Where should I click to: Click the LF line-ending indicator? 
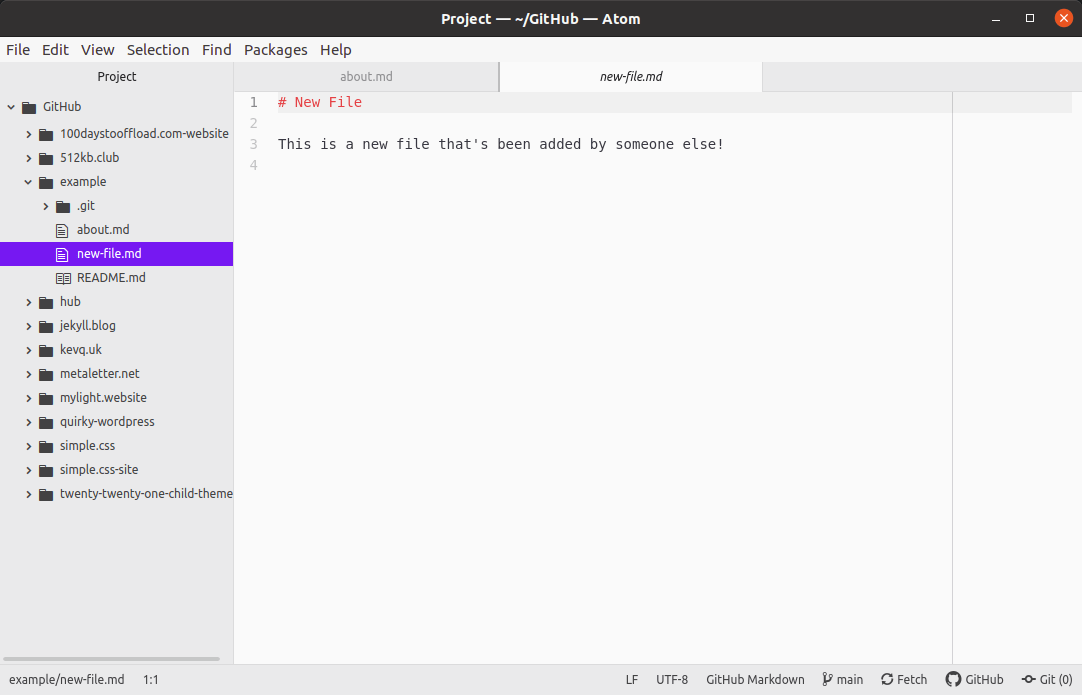(632, 679)
